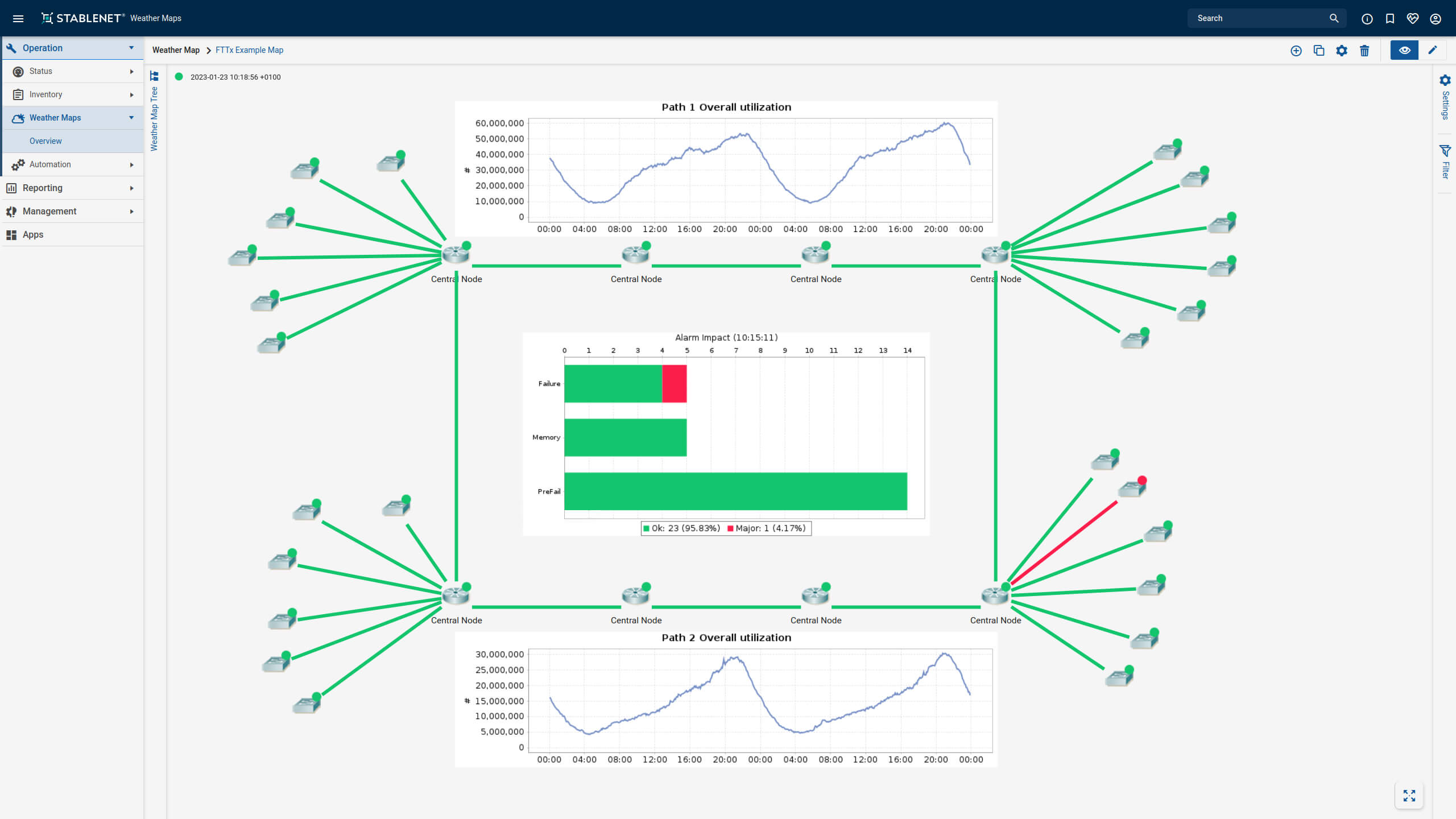Click the map timestamp text
This screenshot has width=1456, height=819.
(235, 77)
